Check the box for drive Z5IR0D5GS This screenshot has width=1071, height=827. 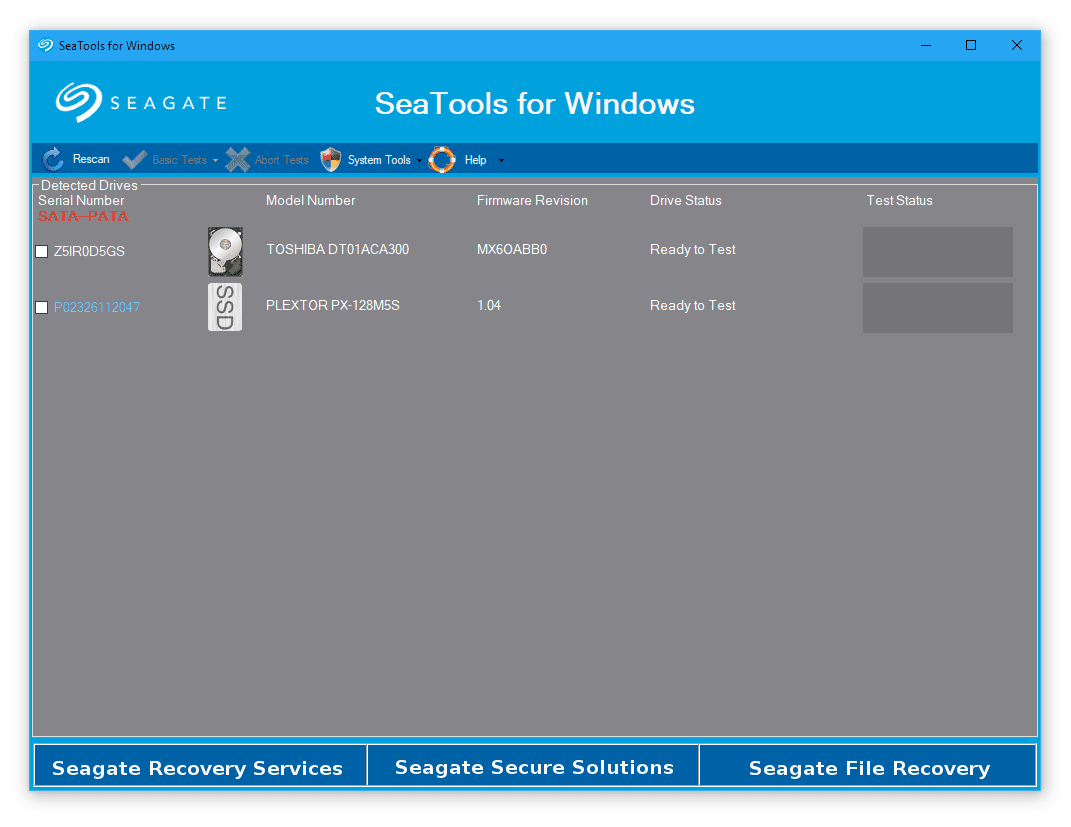click(42, 251)
